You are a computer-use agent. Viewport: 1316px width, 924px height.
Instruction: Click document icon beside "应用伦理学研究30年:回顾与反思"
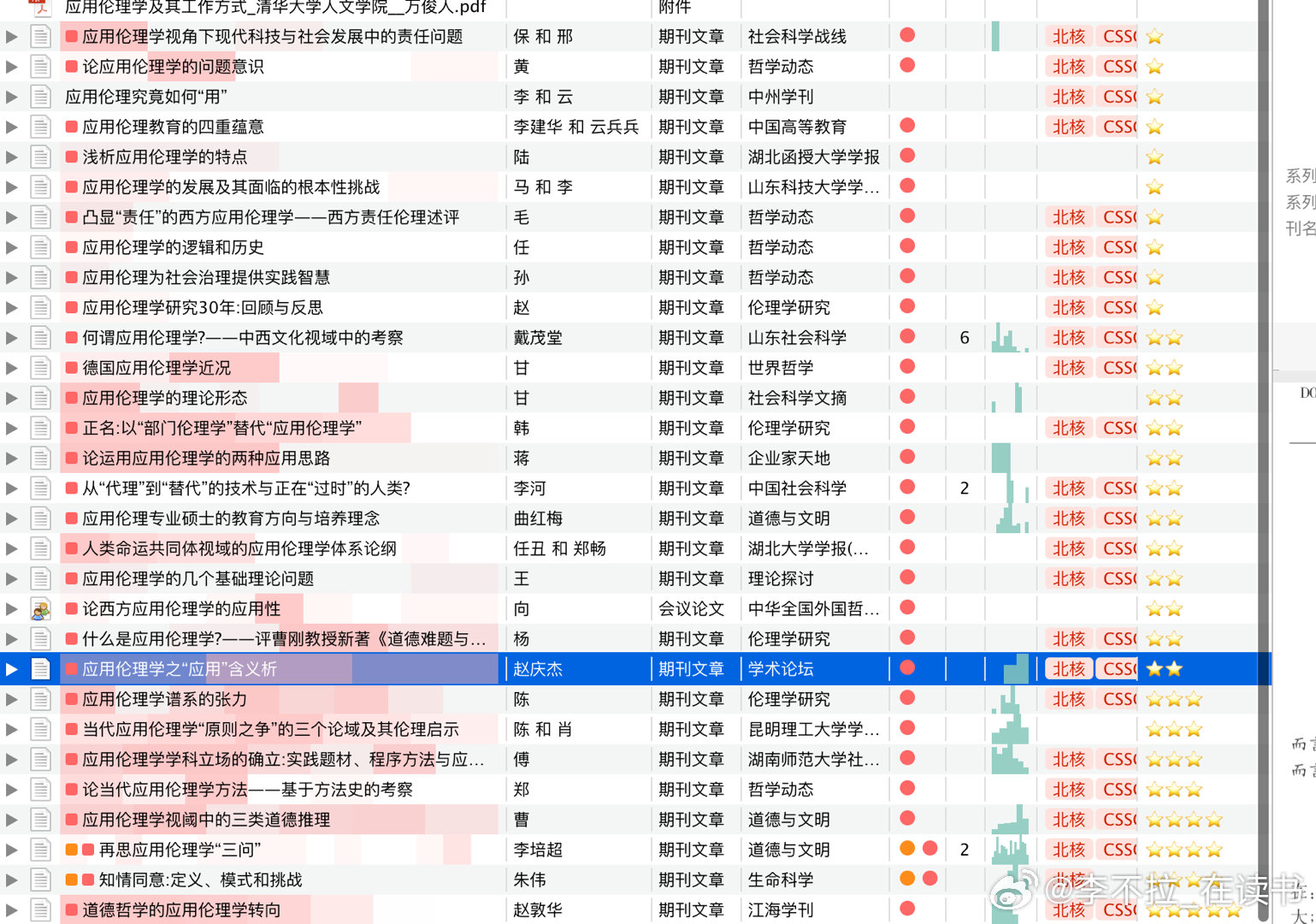pyautogui.click(x=40, y=307)
